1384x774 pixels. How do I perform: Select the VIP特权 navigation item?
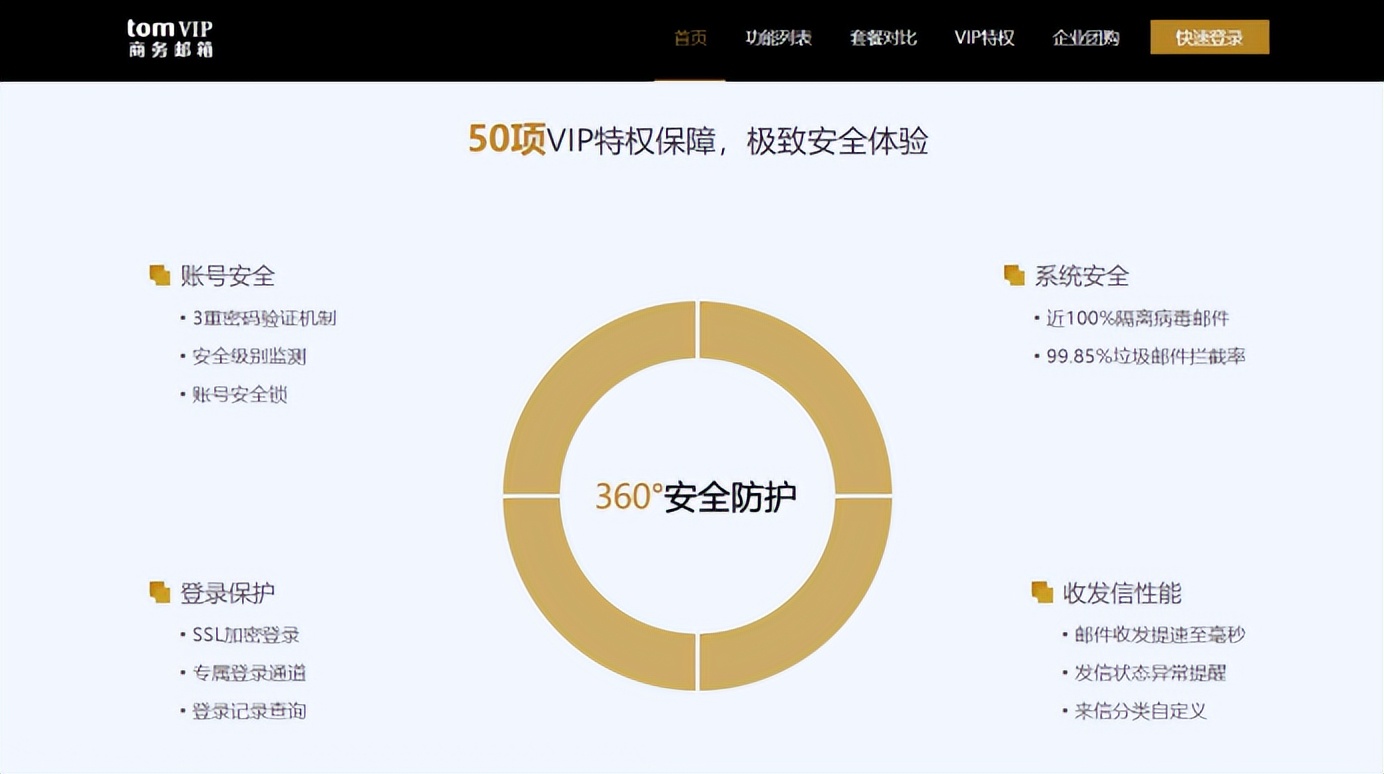(x=985, y=38)
